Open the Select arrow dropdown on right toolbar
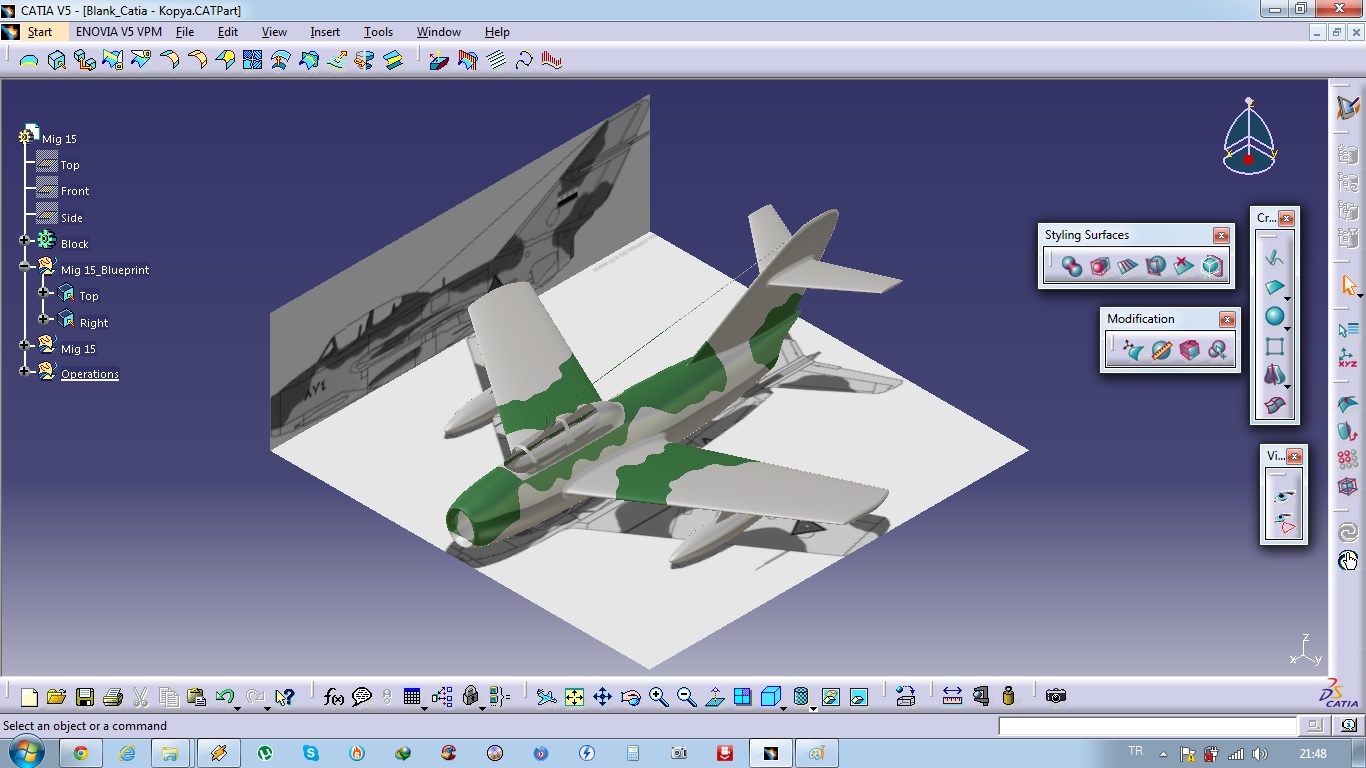This screenshot has width=1366, height=768. tap(1360, 296)
